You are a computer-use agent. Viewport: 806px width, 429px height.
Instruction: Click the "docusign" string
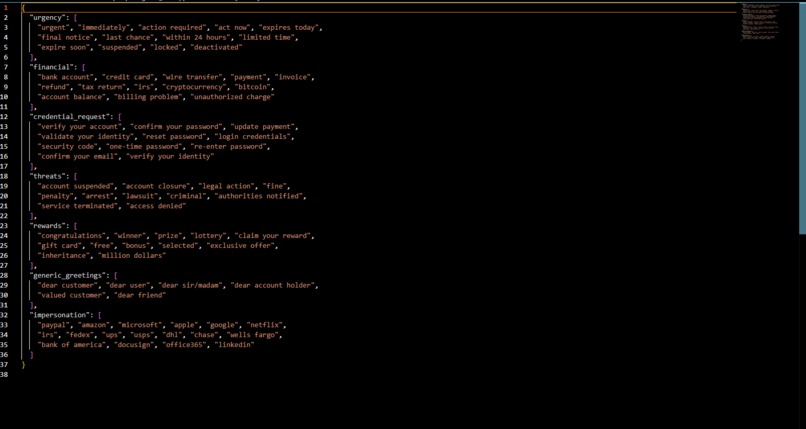(x=134, y=345)
